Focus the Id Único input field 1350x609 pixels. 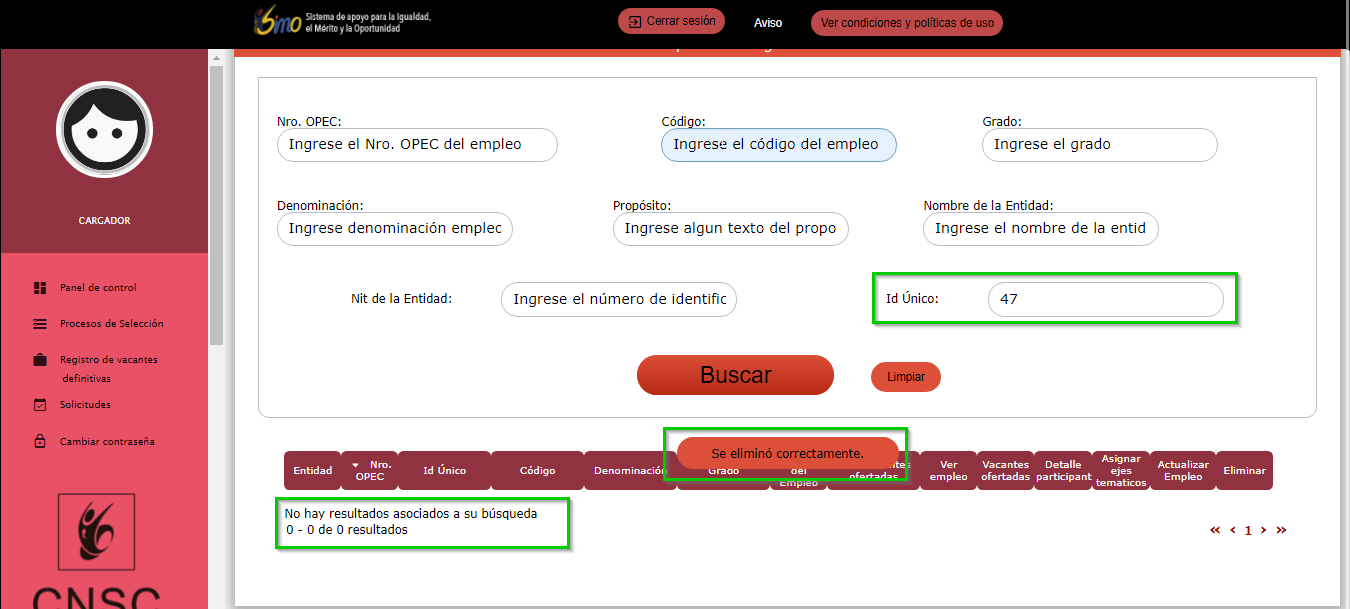point(1105,299)
